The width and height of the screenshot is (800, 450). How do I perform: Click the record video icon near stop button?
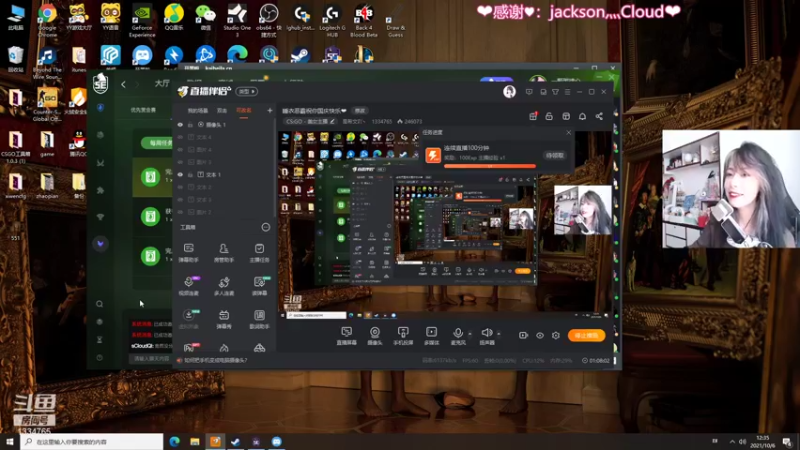click(x=523, y=335)
